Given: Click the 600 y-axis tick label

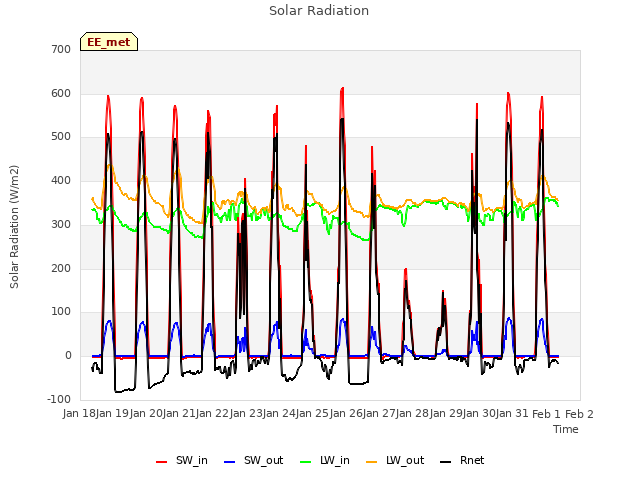Looking at the screenshot, I should click(x=61, y=93).
